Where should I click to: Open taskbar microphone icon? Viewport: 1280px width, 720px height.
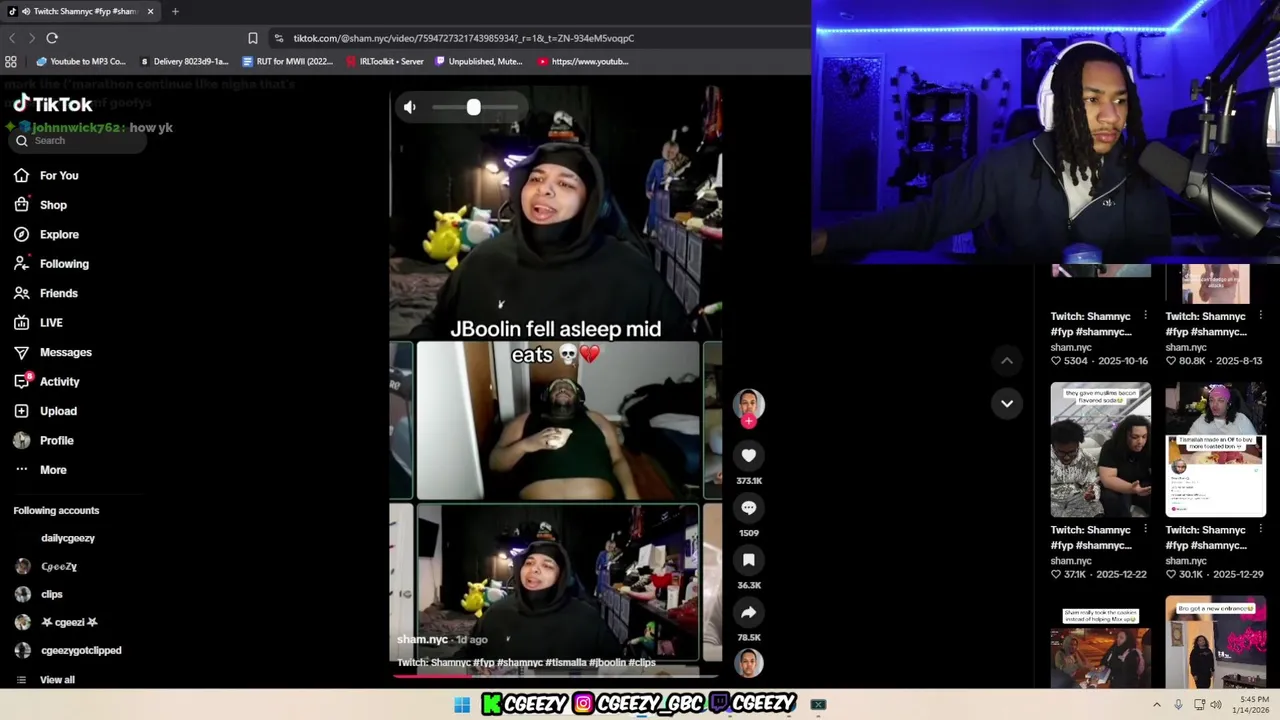[1179, 705]
